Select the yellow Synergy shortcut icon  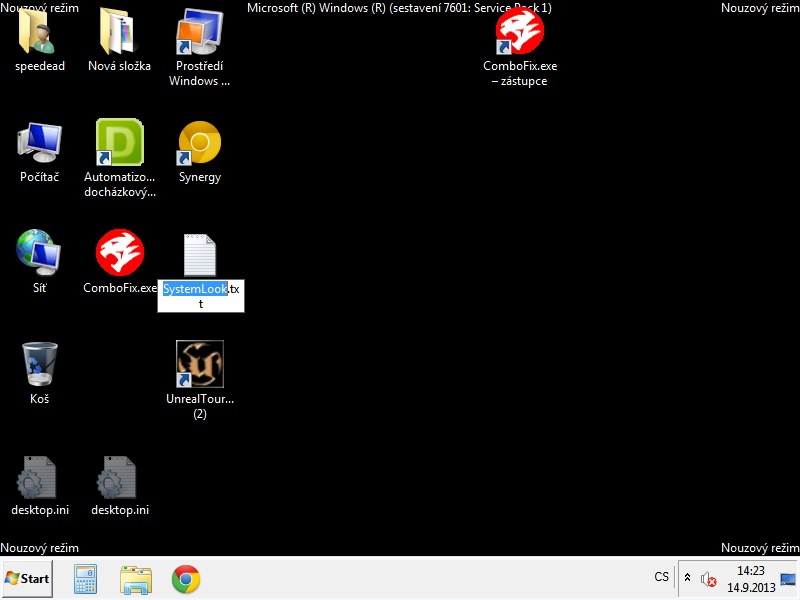click(199, 143)
